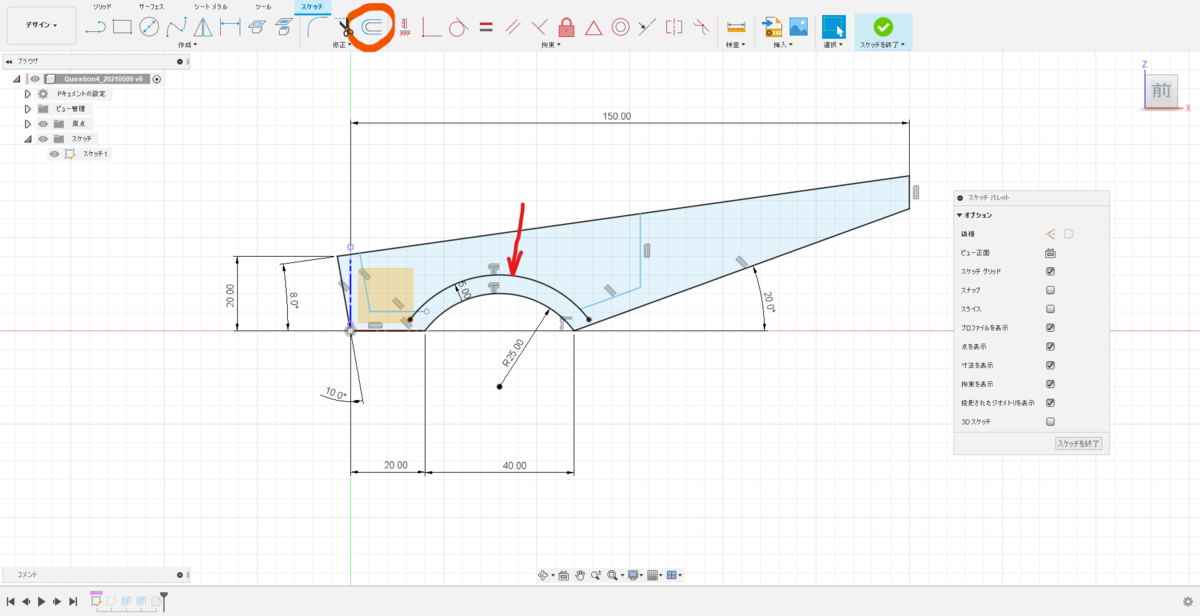Apply the Tangent constraint

459,27
